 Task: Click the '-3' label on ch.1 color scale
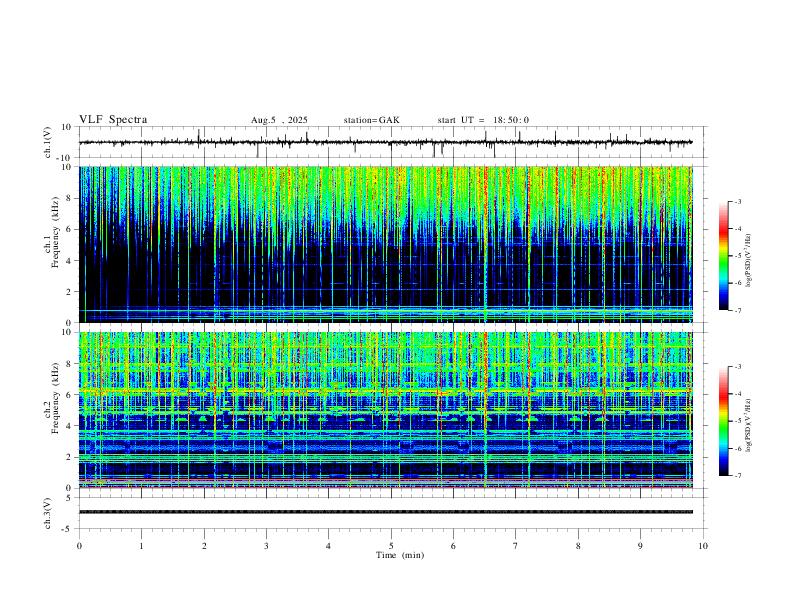[737, 201]
